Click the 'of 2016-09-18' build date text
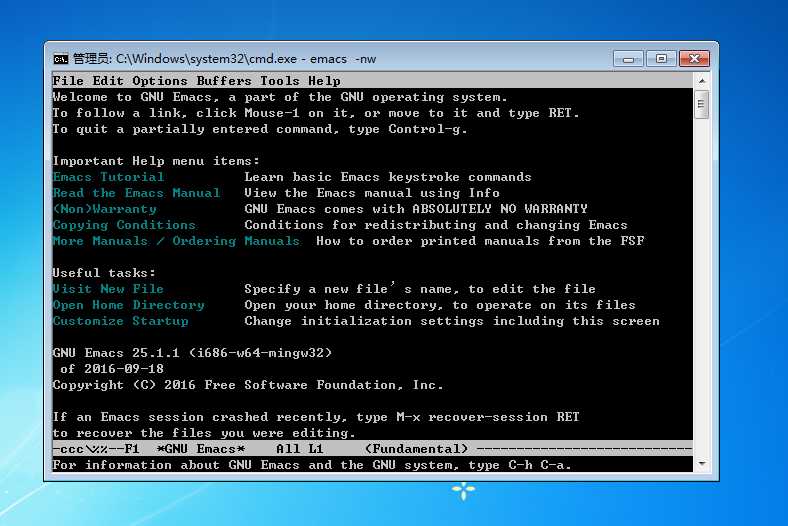The width and height of the screenshot is (788, 526). tap(112, 369)
